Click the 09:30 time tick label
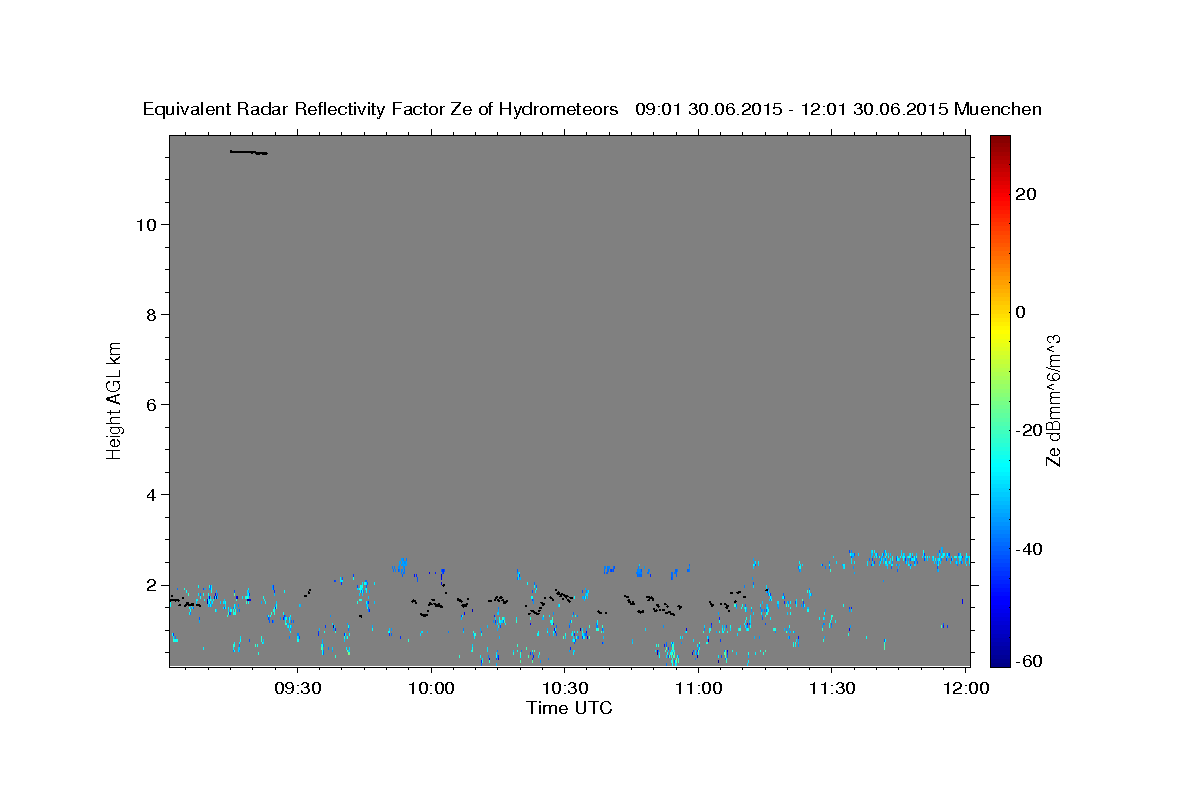Screen dimensions: 1200x800 [298, 689]
